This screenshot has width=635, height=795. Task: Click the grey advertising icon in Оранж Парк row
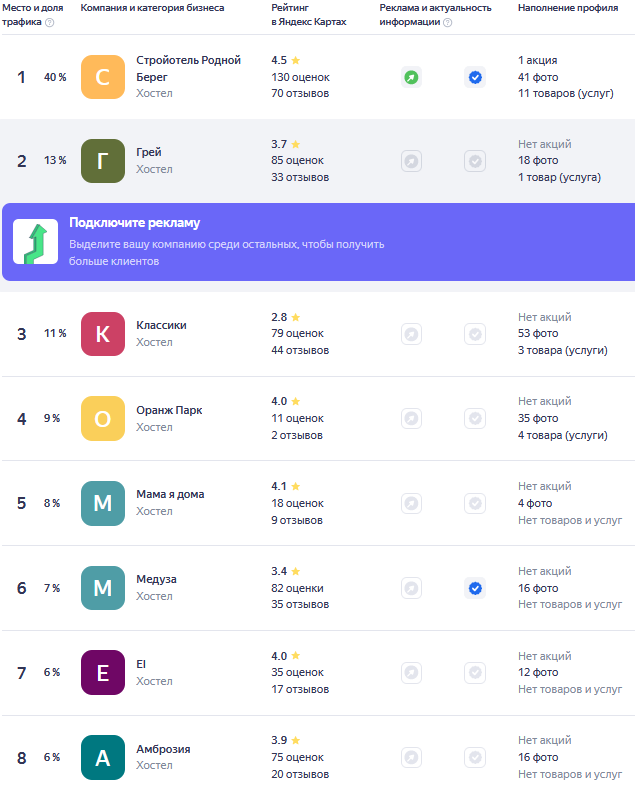click(411, 418)
